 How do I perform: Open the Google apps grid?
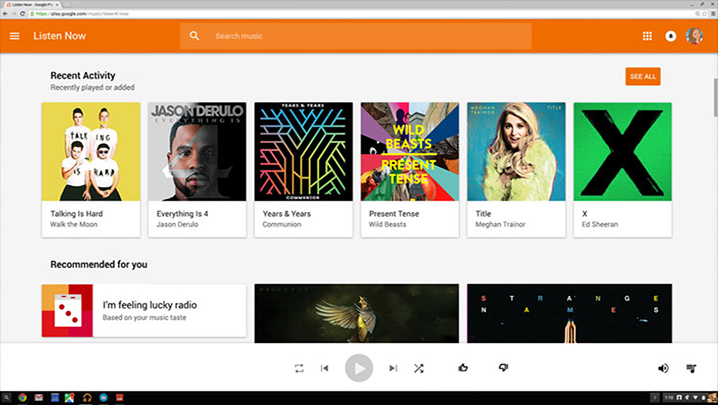pyautogui.click(x=647, y=36)
